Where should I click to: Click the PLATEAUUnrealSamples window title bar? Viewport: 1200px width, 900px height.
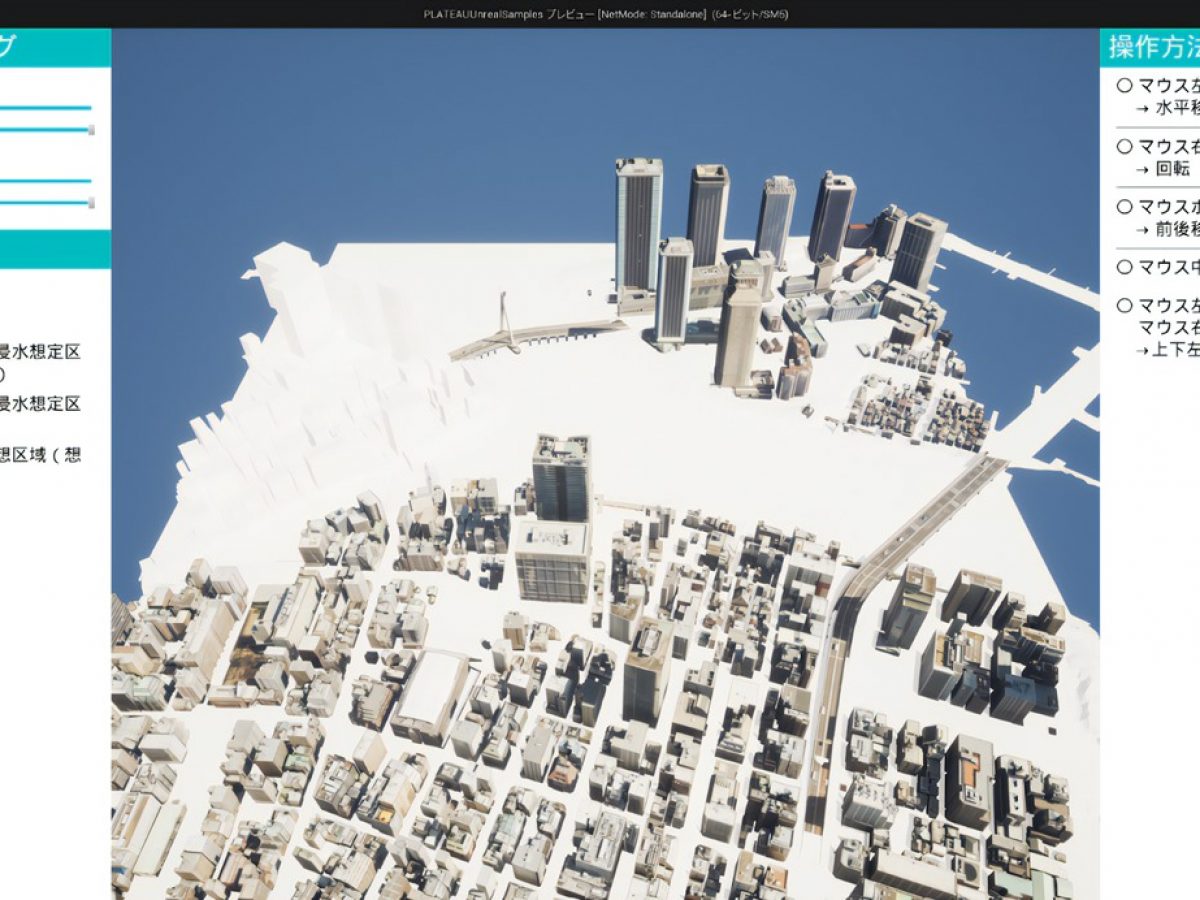(600, 14)
